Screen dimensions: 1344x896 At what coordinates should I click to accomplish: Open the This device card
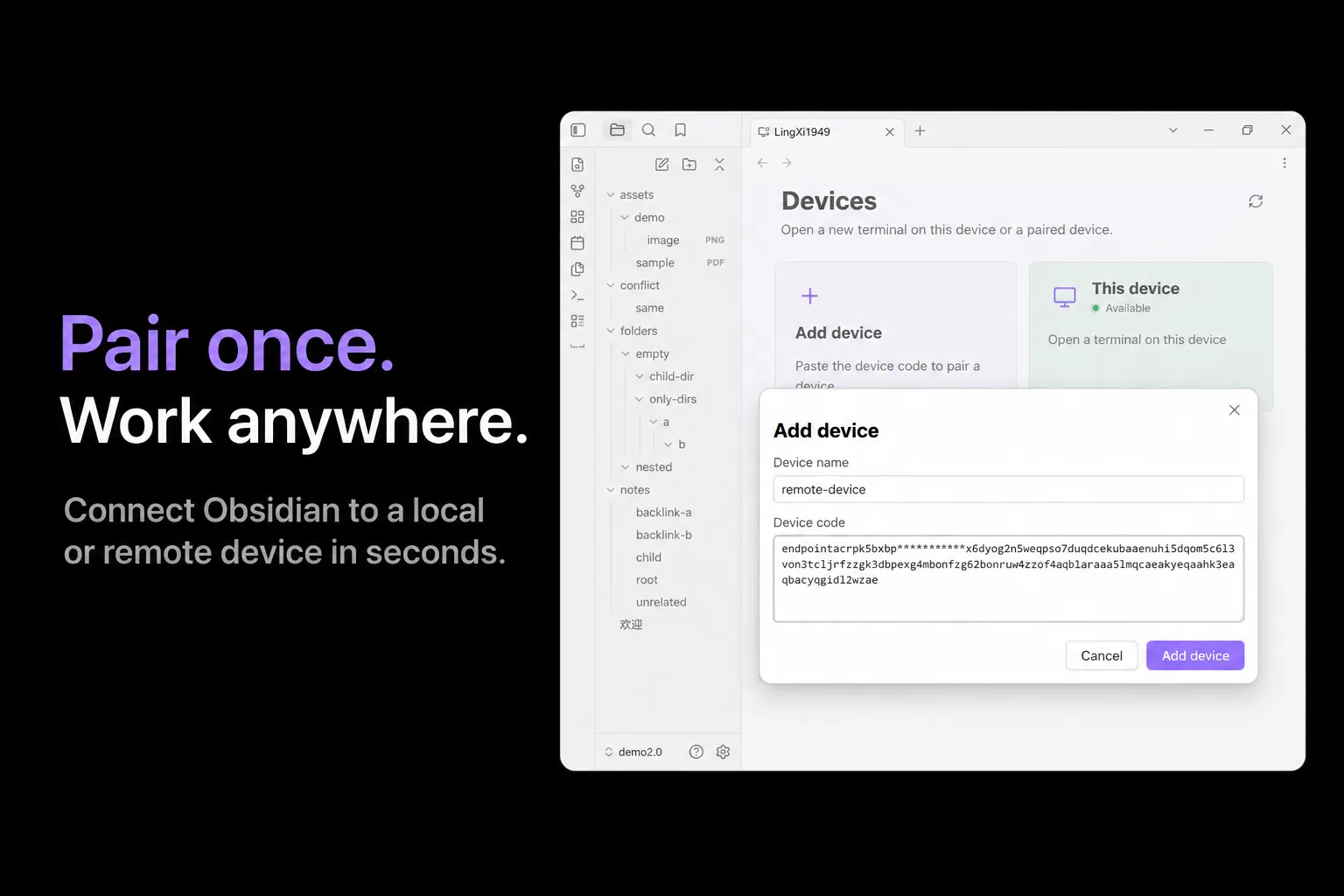tap(1151, 337)
